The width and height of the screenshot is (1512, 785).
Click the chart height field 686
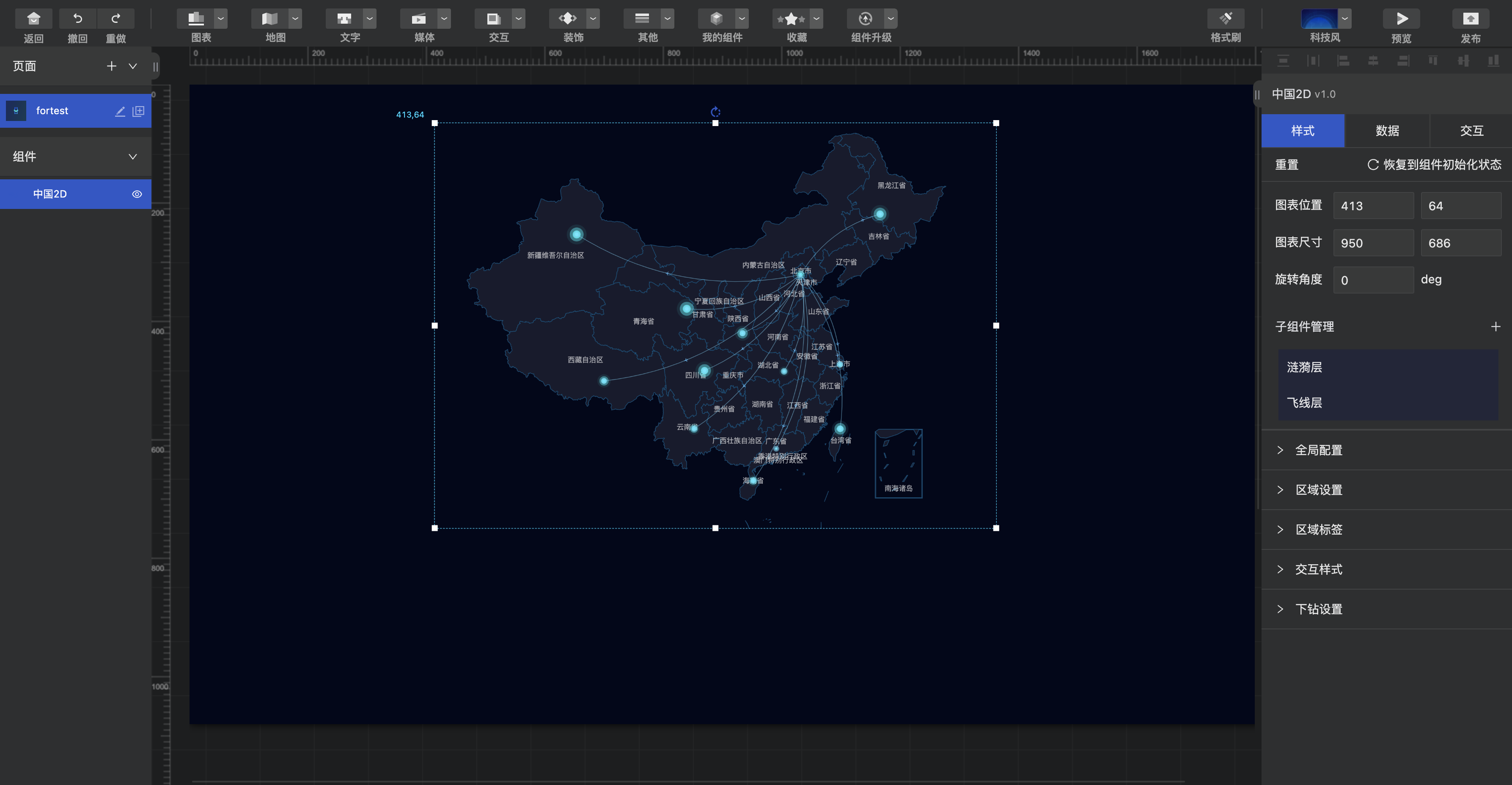1461,243
